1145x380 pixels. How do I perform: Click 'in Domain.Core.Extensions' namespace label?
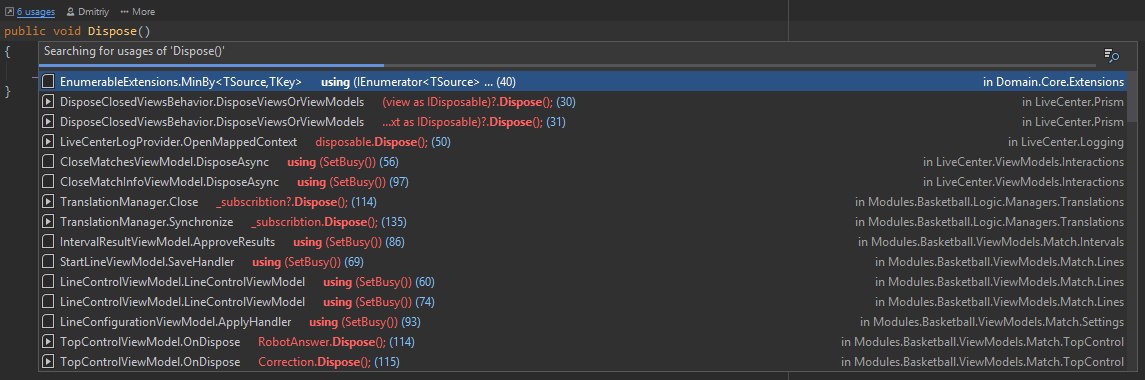(x=1054, y=82)
